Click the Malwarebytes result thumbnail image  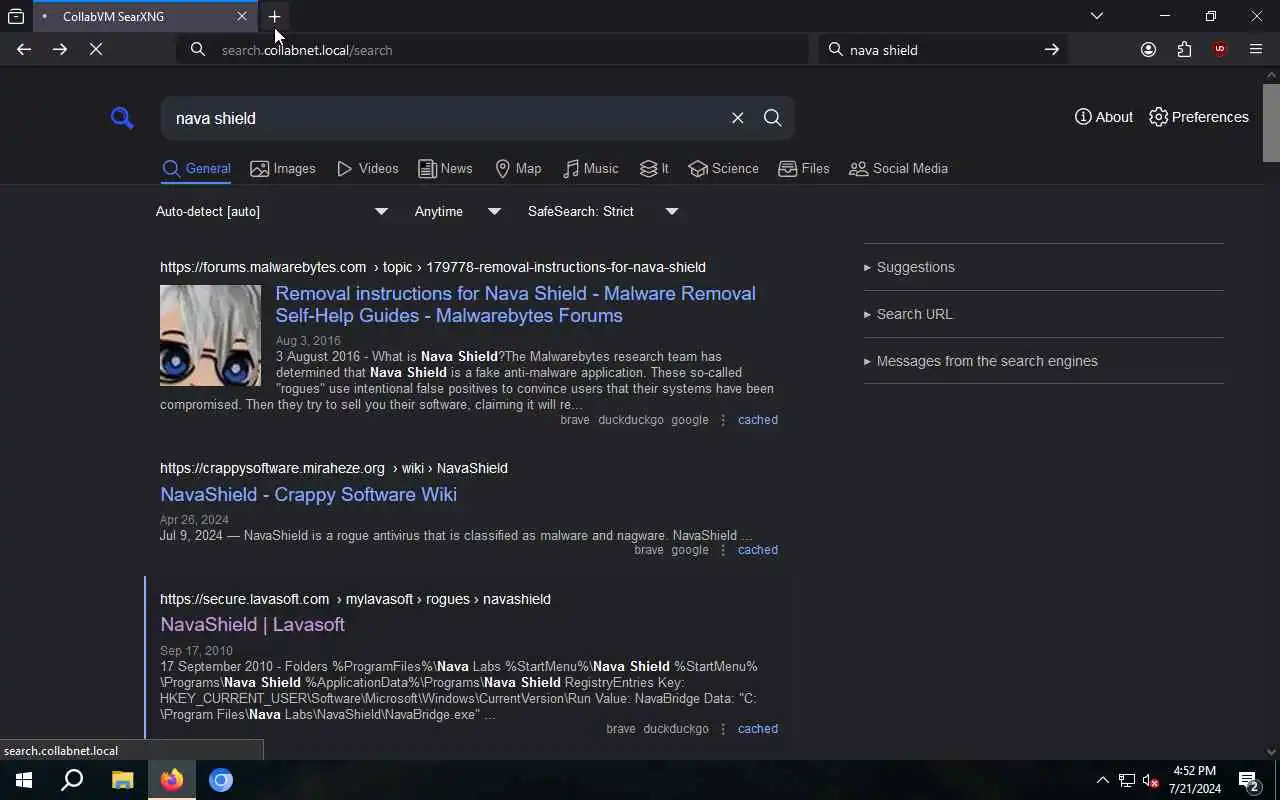pyautogui.click(x=210, y=335)
